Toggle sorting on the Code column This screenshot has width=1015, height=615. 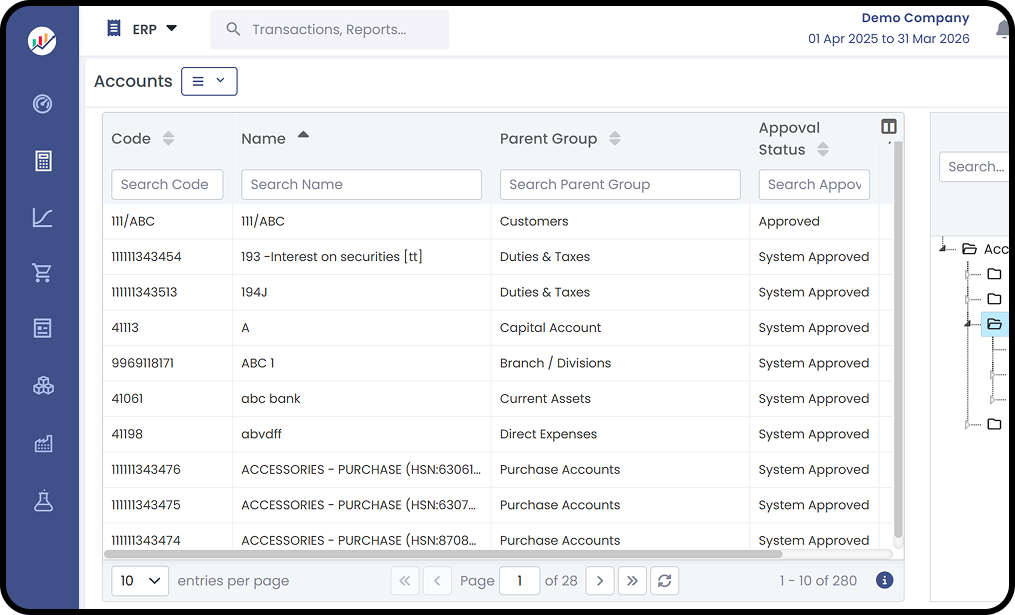tap(168, 138)
